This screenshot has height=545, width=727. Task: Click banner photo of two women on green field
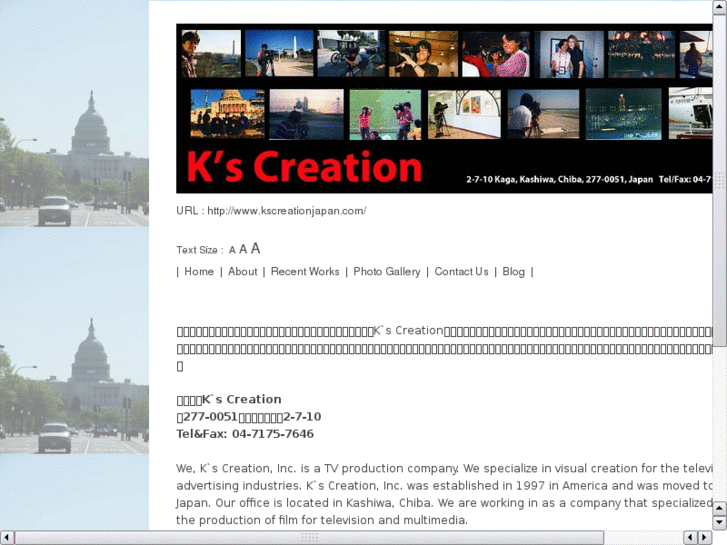pyautogui.click(x=385, y=115)
